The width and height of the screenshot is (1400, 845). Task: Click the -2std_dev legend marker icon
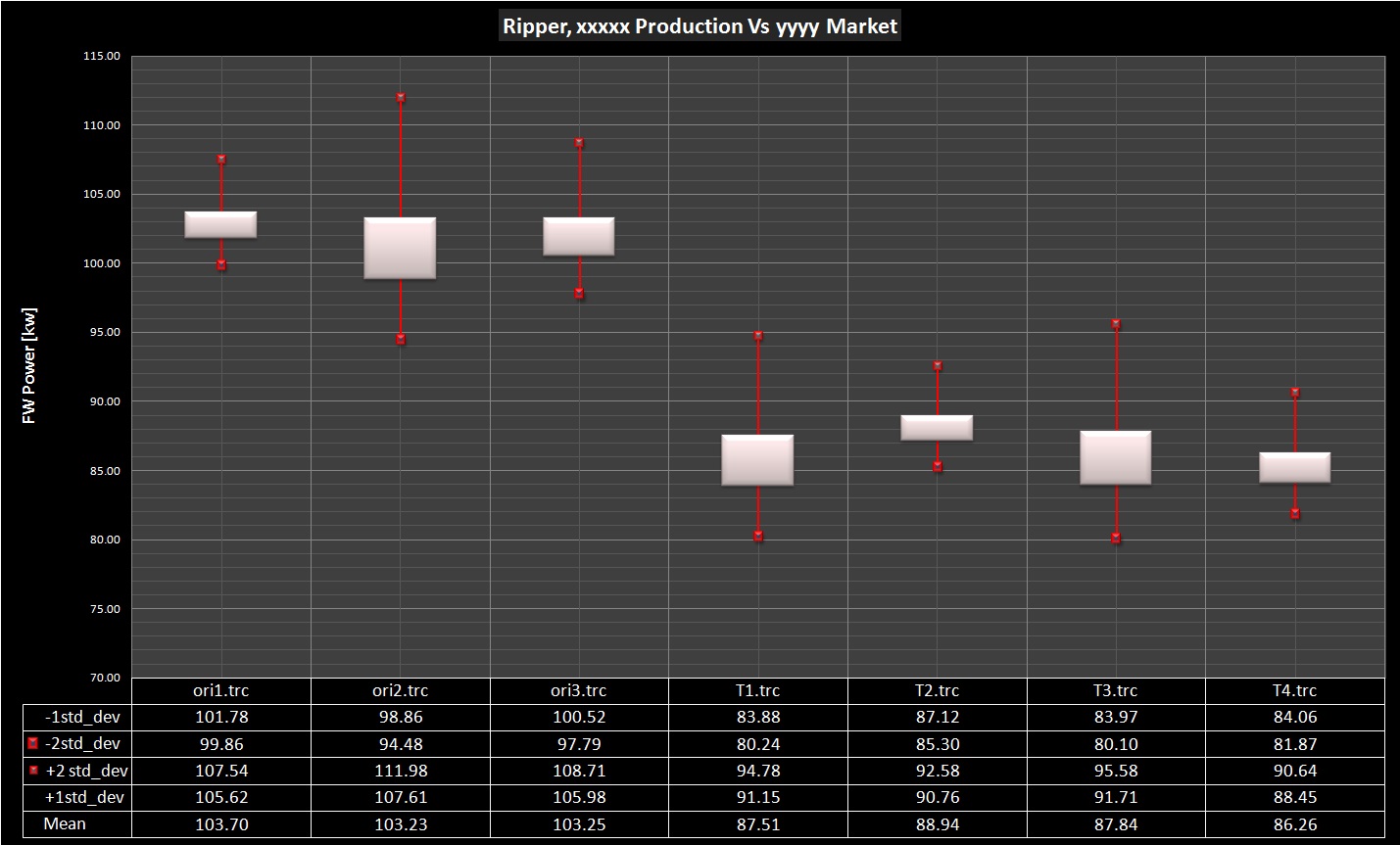(x=33, y=744)
